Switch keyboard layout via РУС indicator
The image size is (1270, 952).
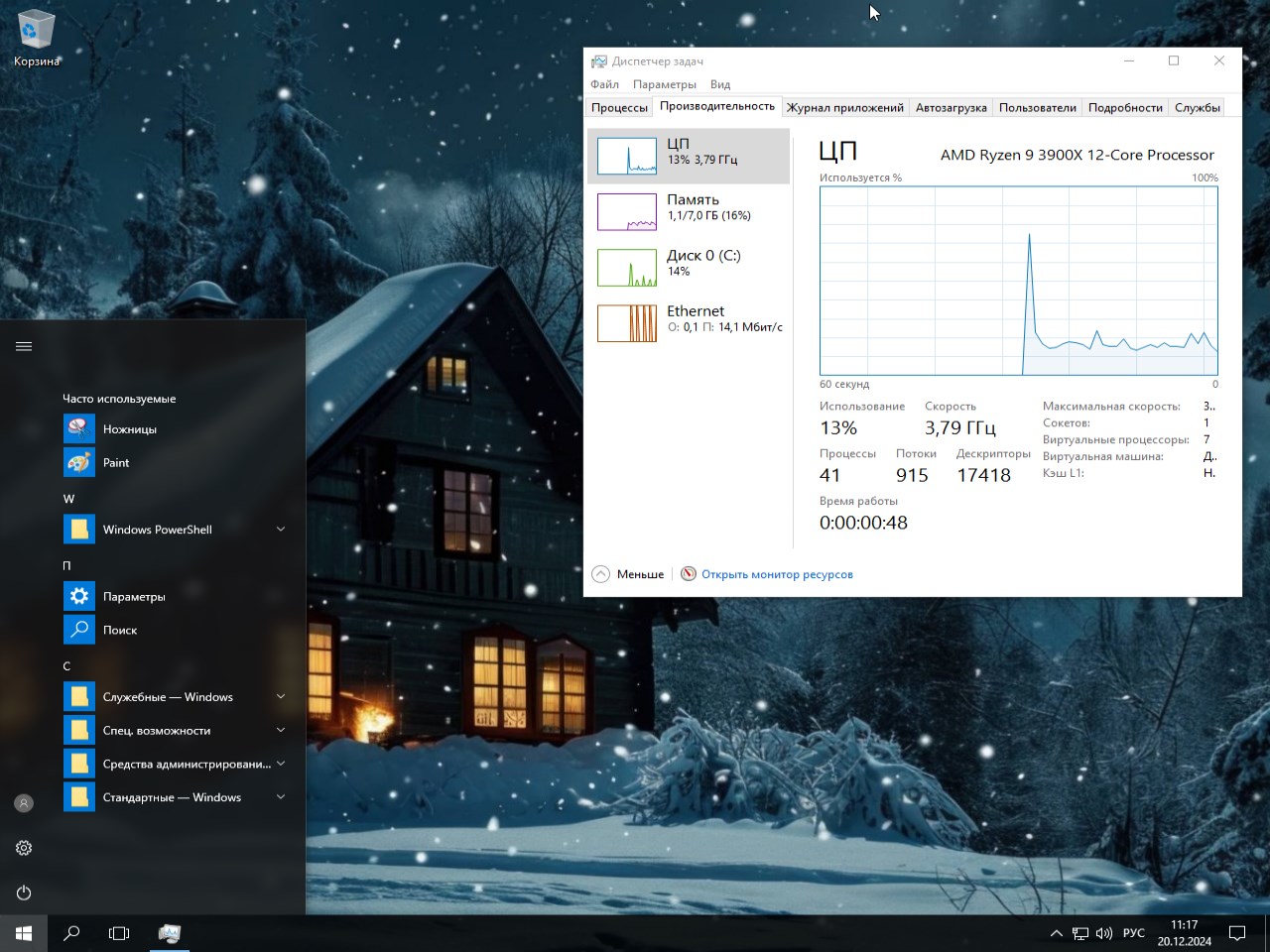1134,933
